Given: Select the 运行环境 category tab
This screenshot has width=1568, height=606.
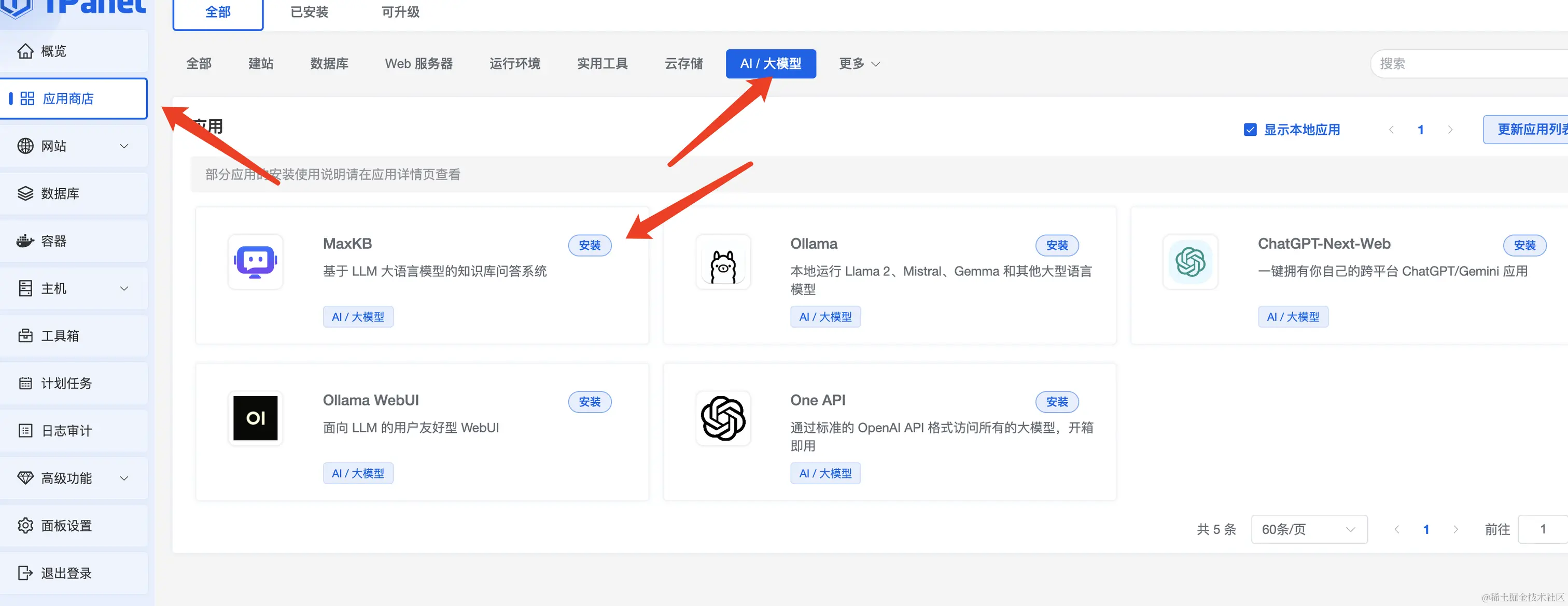Looking at the screenshot, I should click(514, 64).
